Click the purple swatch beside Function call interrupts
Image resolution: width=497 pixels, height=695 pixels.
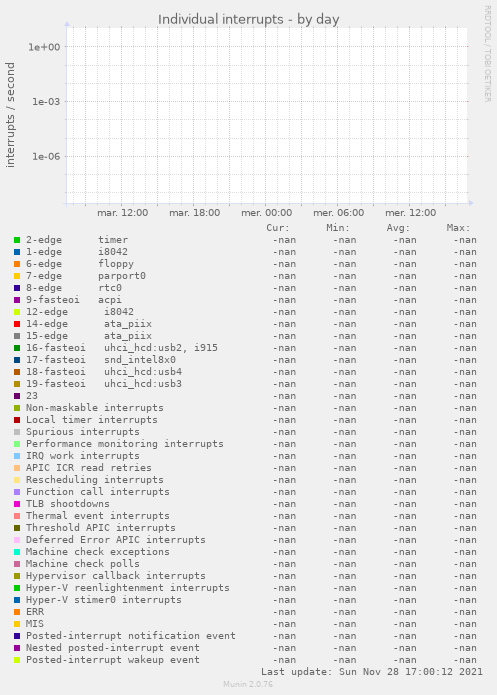coord(17,492)
